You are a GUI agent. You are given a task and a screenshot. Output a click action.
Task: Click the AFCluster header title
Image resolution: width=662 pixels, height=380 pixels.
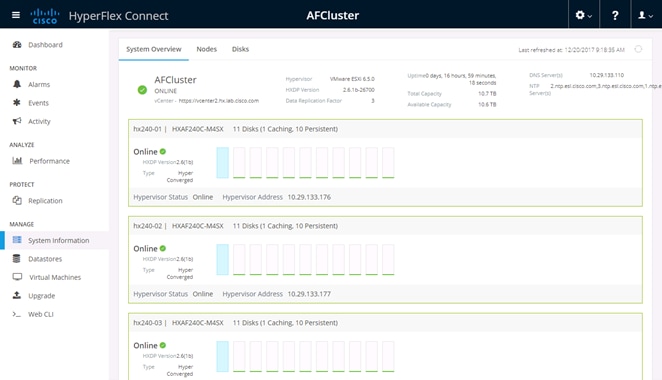(333, 16)
